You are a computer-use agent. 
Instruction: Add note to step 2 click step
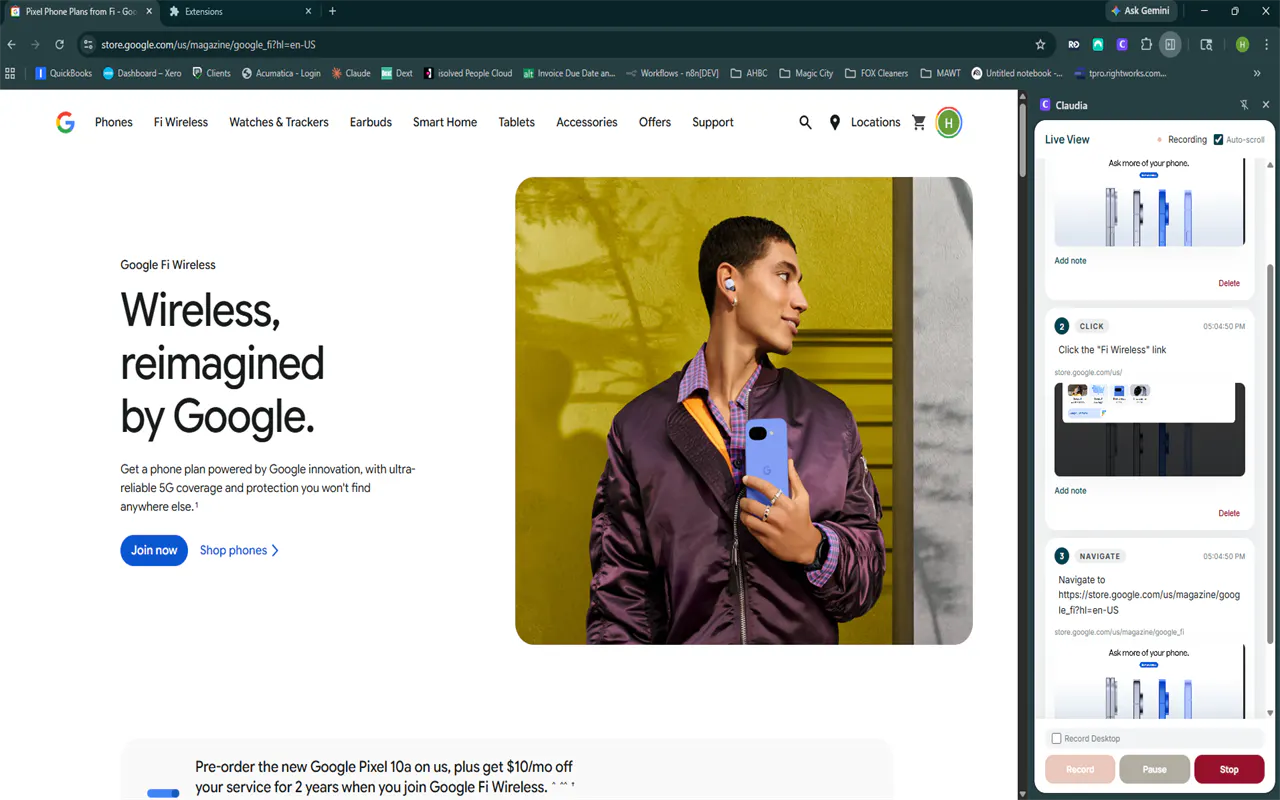1070,491
